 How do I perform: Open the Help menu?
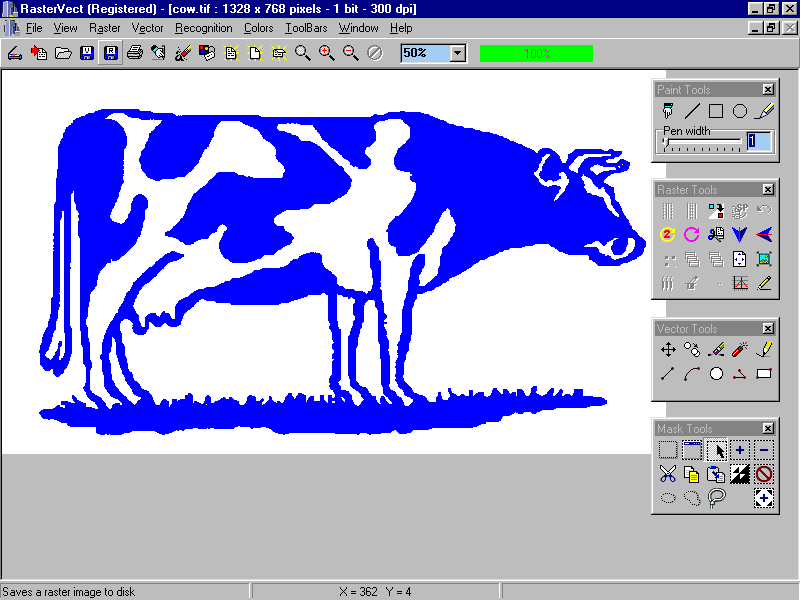click(x=401, y=28)
